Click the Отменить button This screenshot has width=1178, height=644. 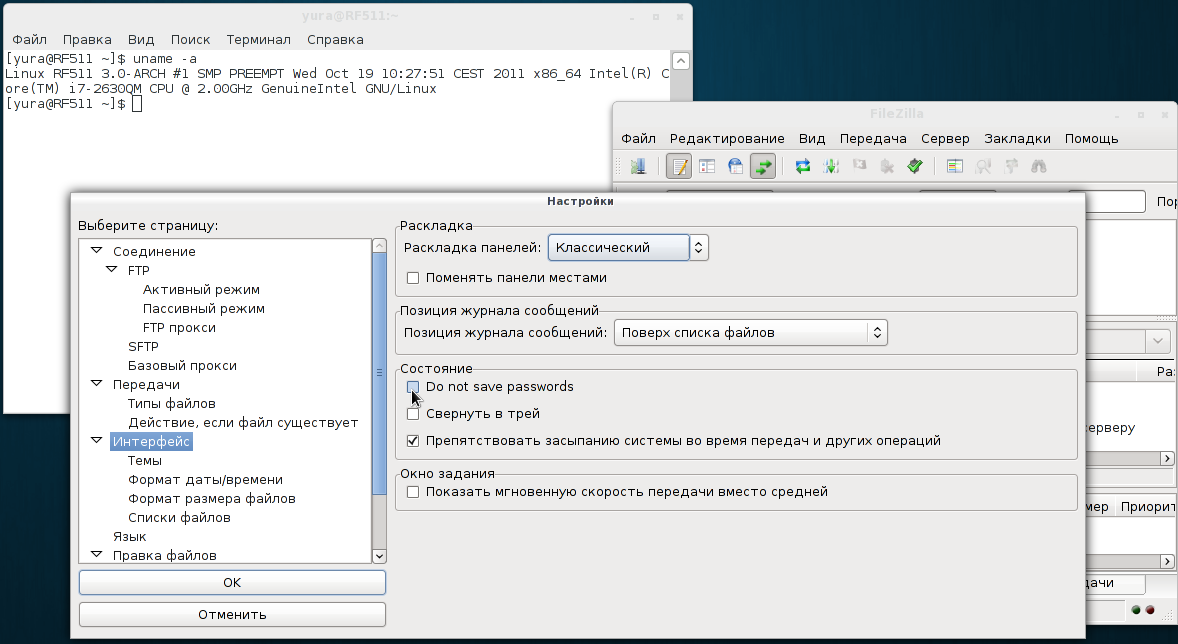point(232,614)
